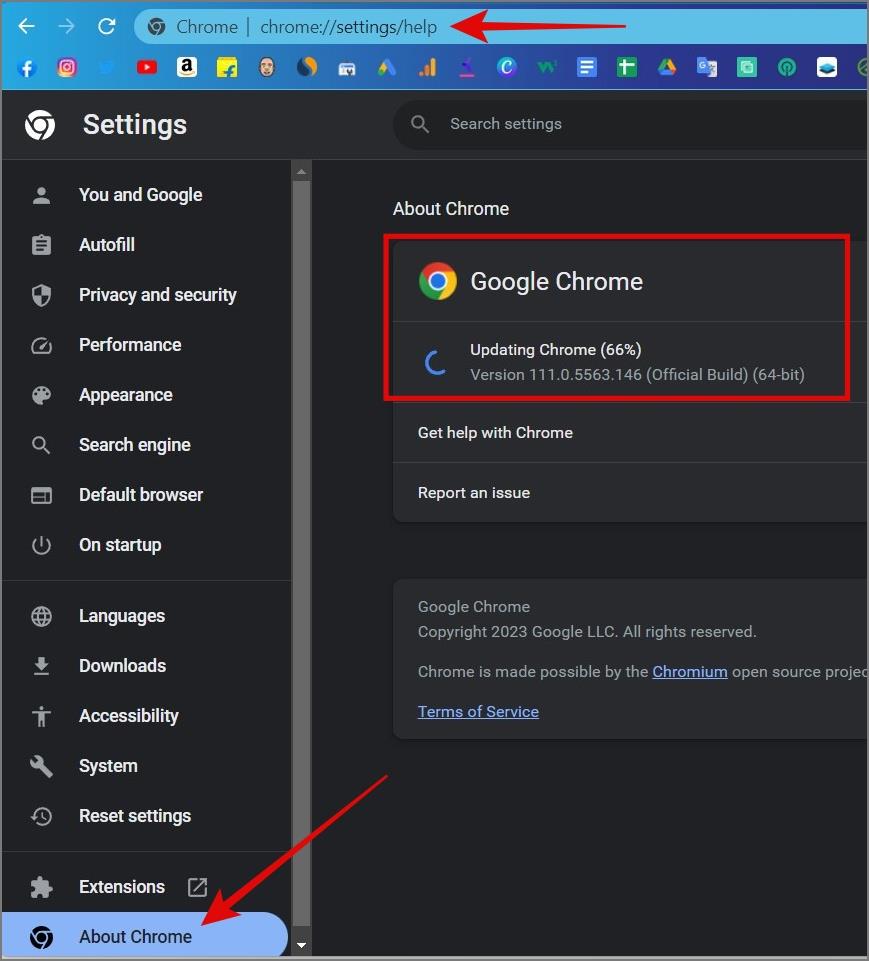
Task: Open the Google Drive bookmark
Action: point(667,67)
